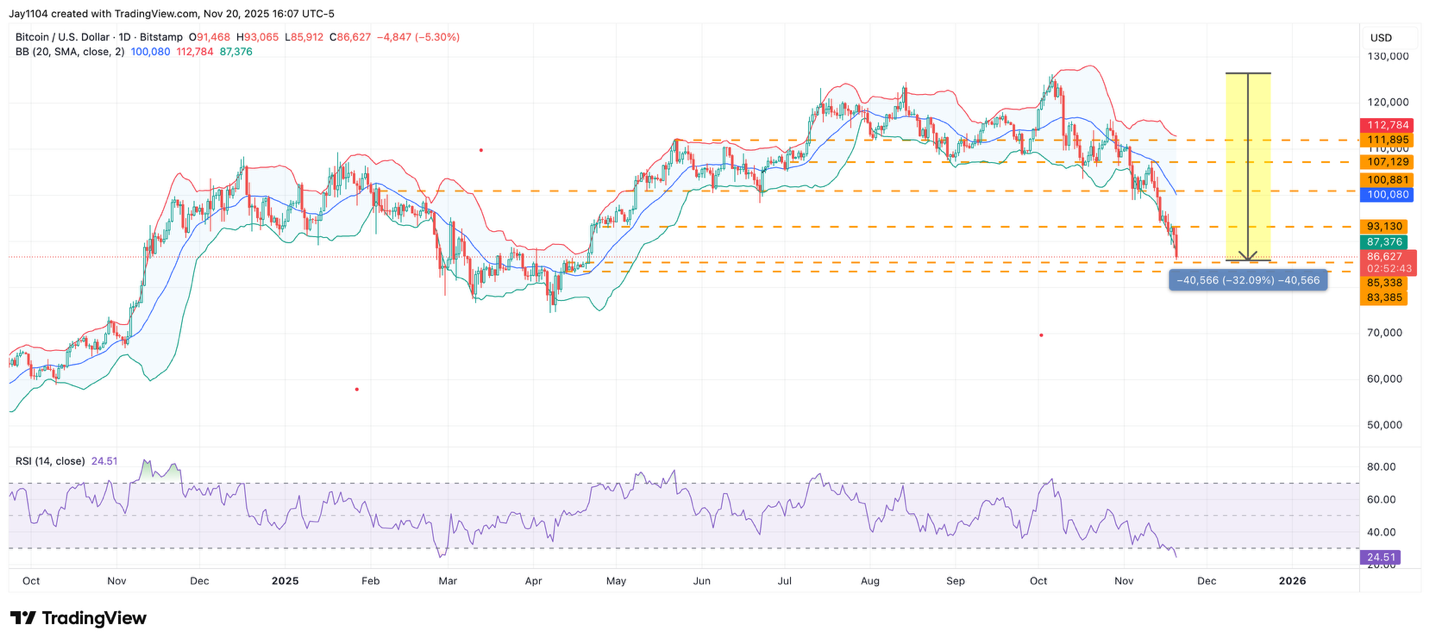Click the purple 24.51 RSI value label
This screenshot has height=644, width=1430.
1383,557
